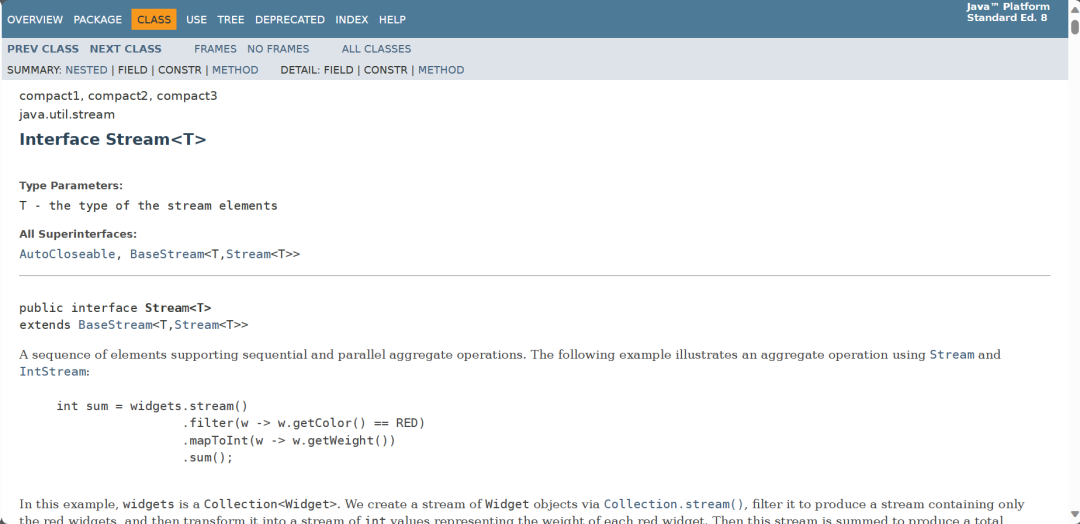Go to Prev Class
1080x524 pixels.
[43, 48]
